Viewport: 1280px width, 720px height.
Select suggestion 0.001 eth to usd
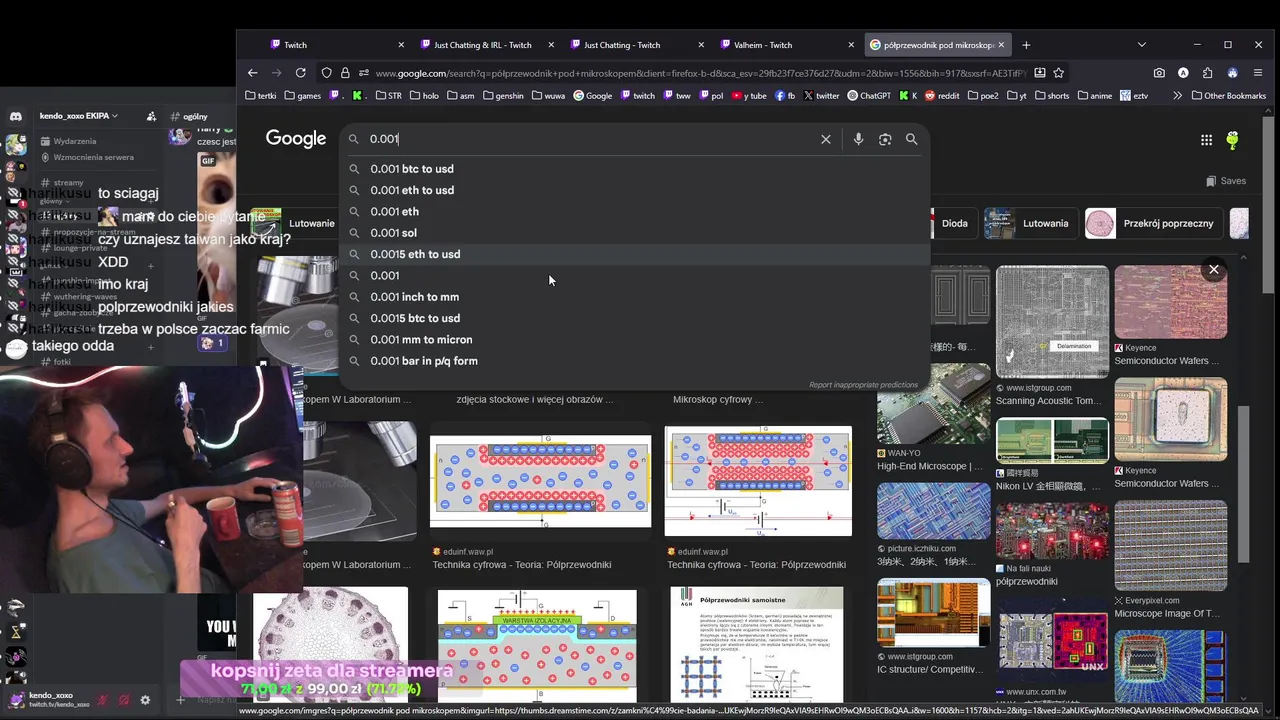click(634, 190)
